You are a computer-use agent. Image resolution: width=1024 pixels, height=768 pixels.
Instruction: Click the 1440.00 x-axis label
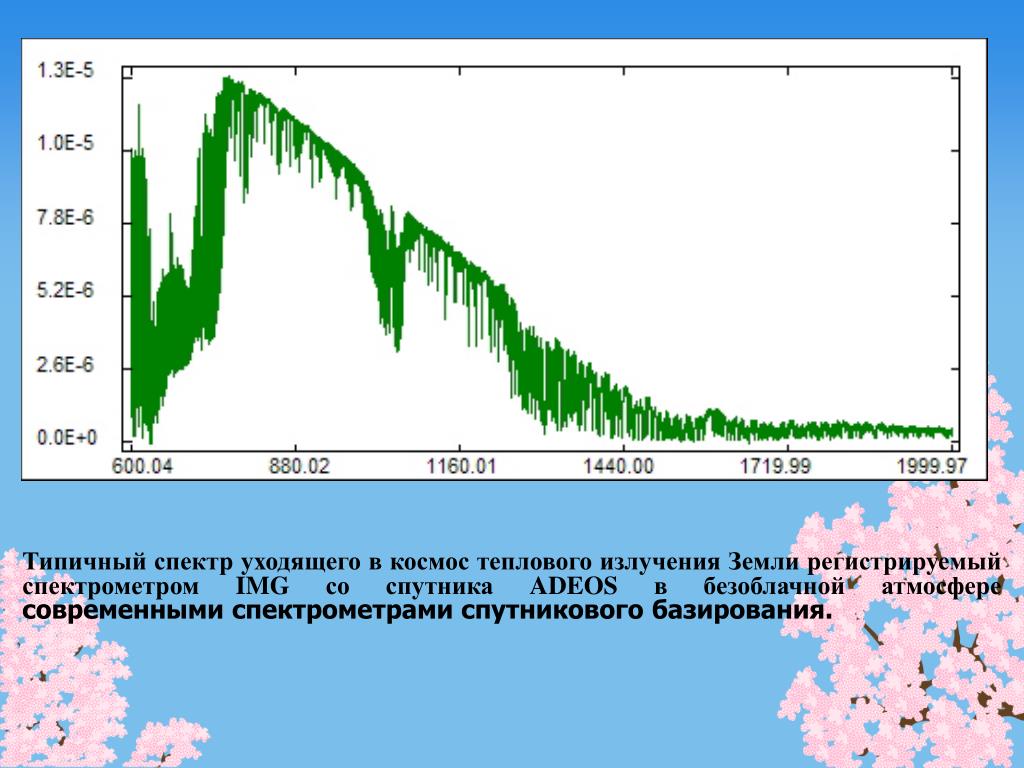618,466
